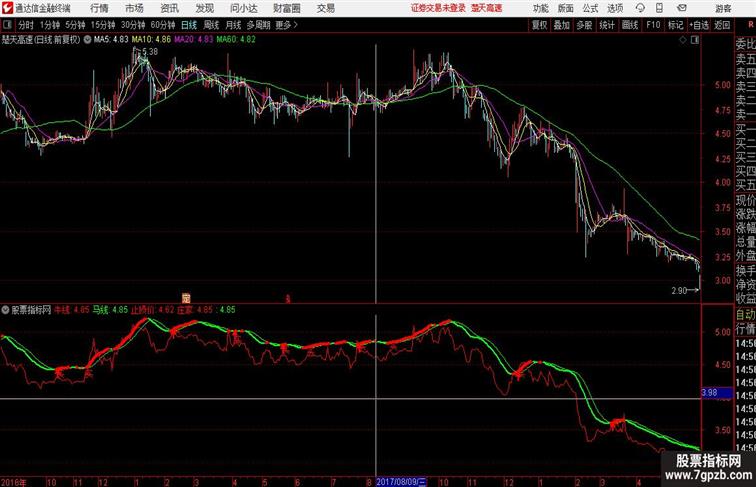This screenshot has height=487, width=756.
Task: Open F10 company info button
Action: coord(653,25)
